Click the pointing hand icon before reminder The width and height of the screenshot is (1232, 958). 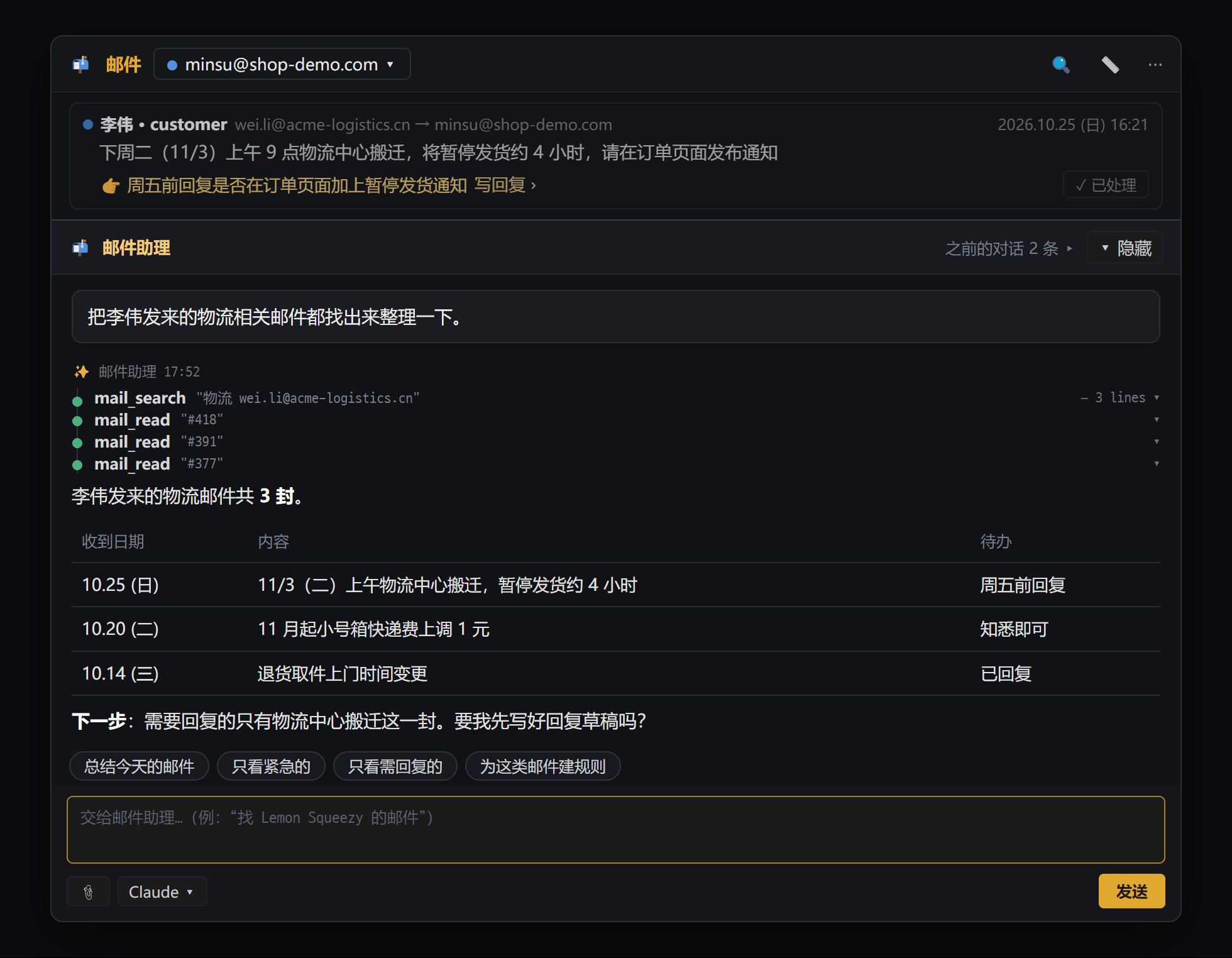coord(111,186)
